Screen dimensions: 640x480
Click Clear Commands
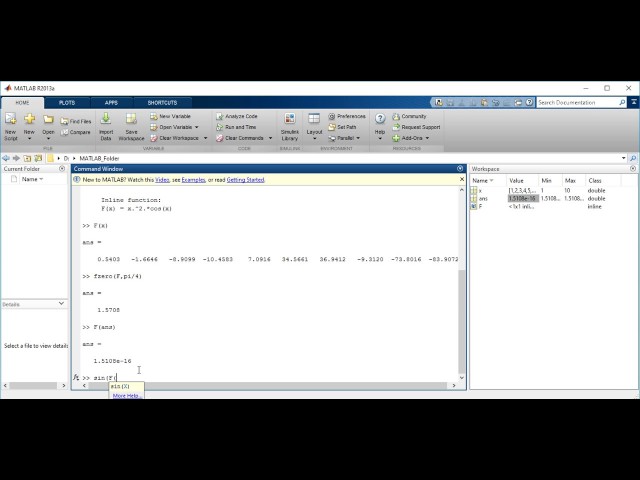(x=240, y=138)
